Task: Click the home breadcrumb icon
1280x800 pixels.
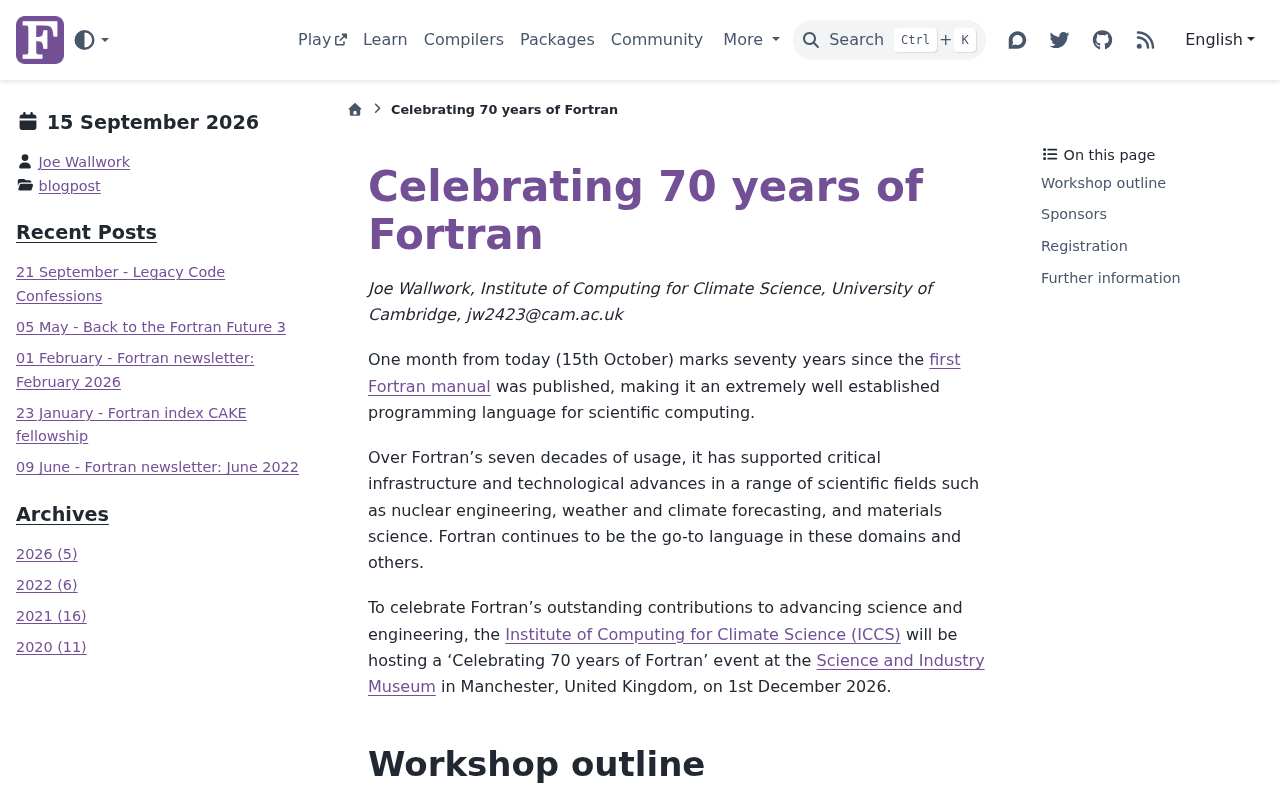Action: [x=355, y=110]
